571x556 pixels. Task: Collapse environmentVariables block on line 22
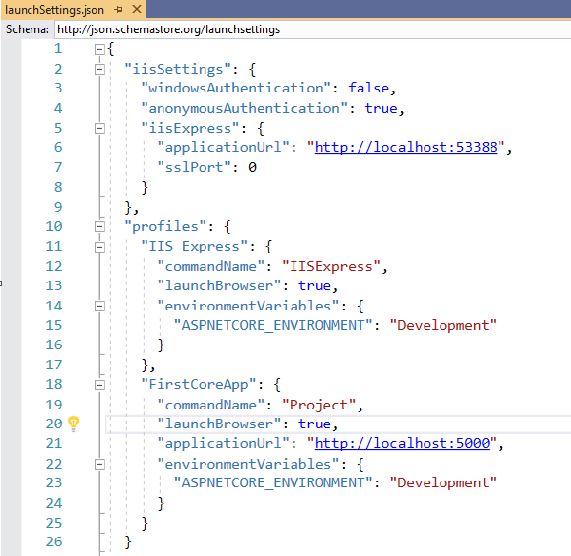99,464
